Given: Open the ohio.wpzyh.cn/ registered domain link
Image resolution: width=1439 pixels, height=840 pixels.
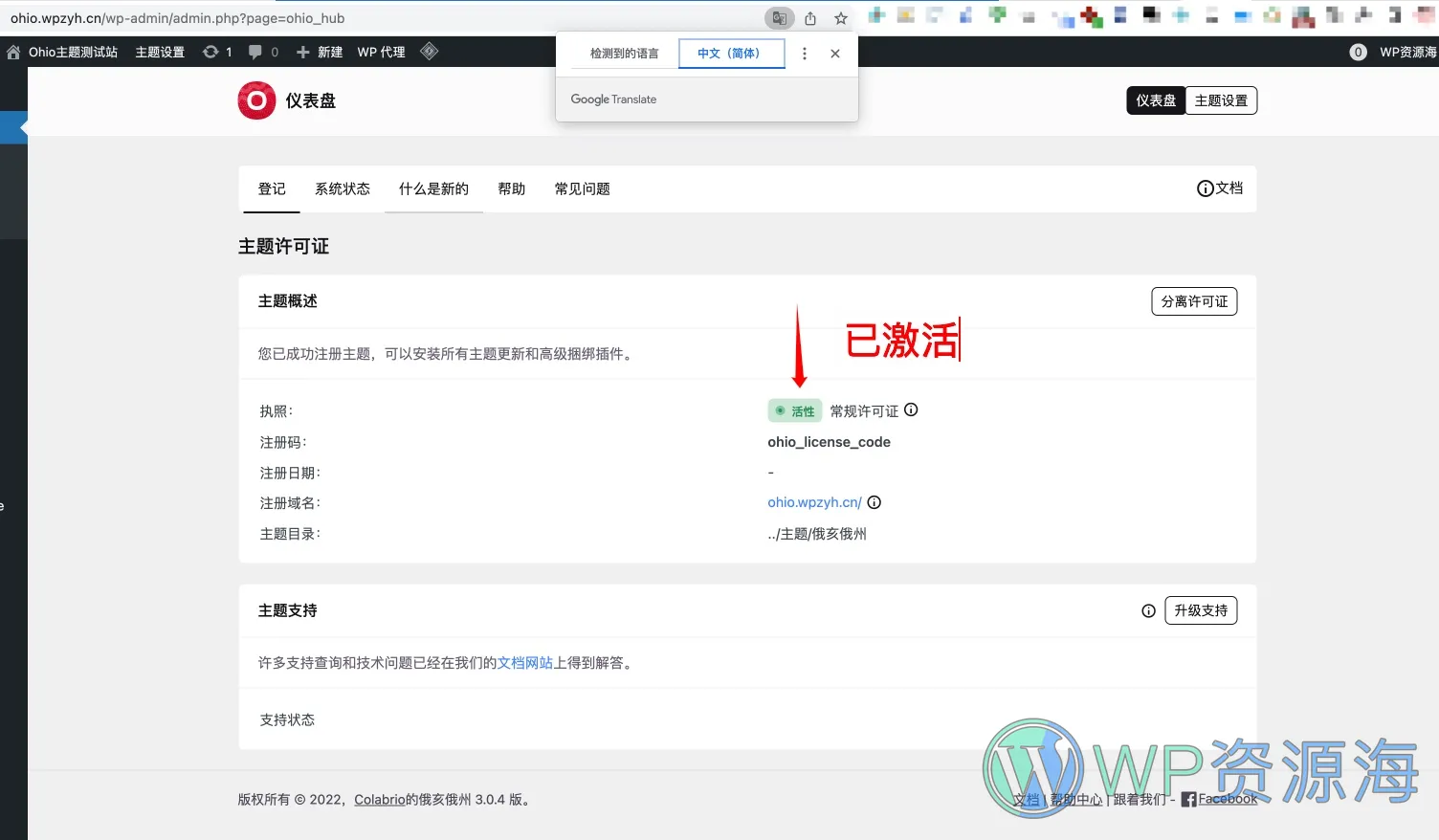Looking at the screenshot, I should pyautogui.click(x=814, y=502).
